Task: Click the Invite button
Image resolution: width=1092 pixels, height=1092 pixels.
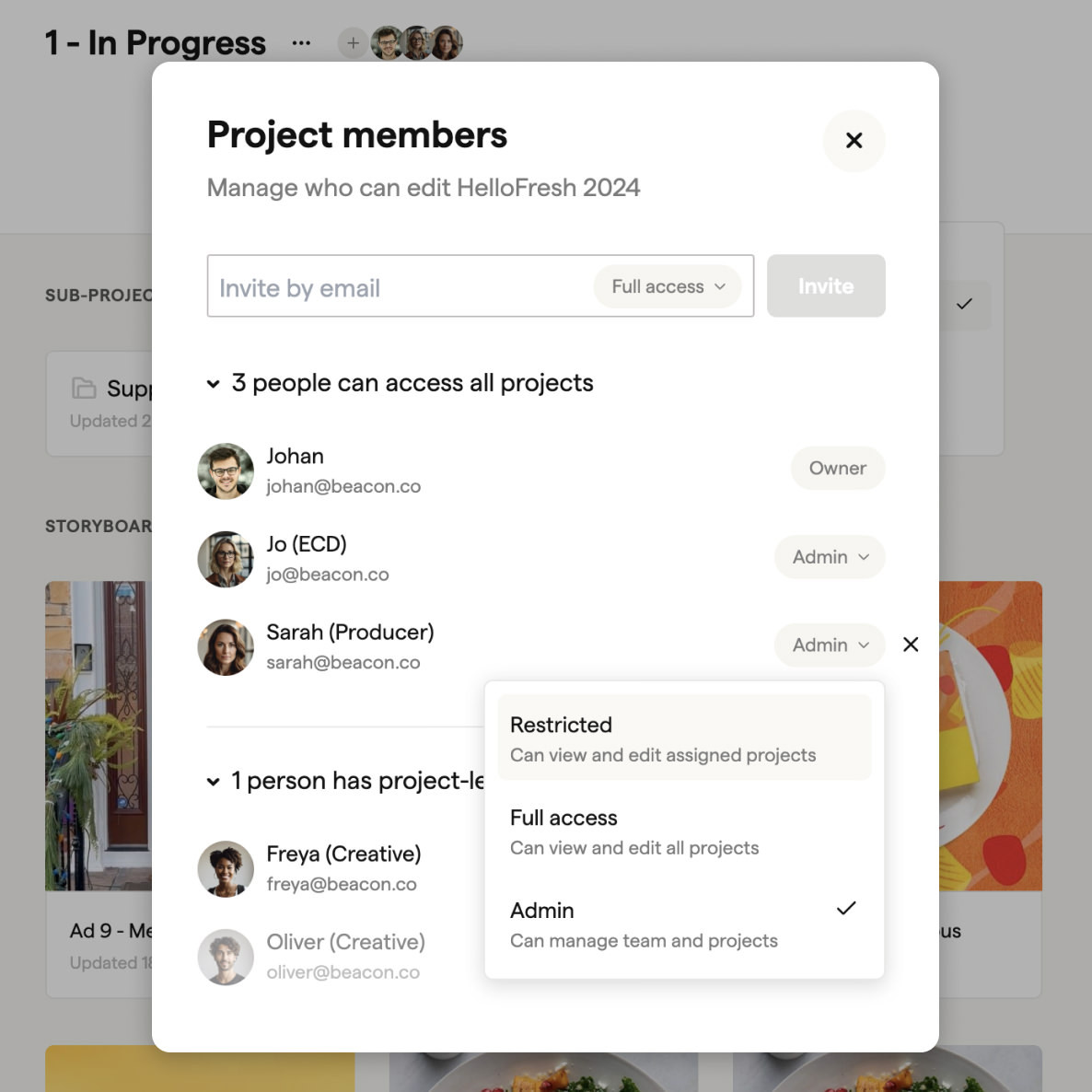Action: pyautogui.click(x=825, y=286)
